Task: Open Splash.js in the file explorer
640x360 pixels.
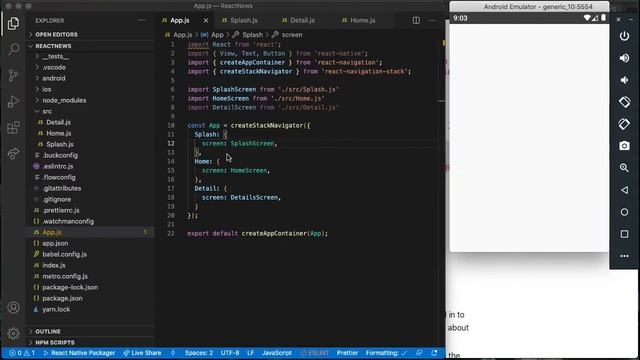Action: pos(60,144)
